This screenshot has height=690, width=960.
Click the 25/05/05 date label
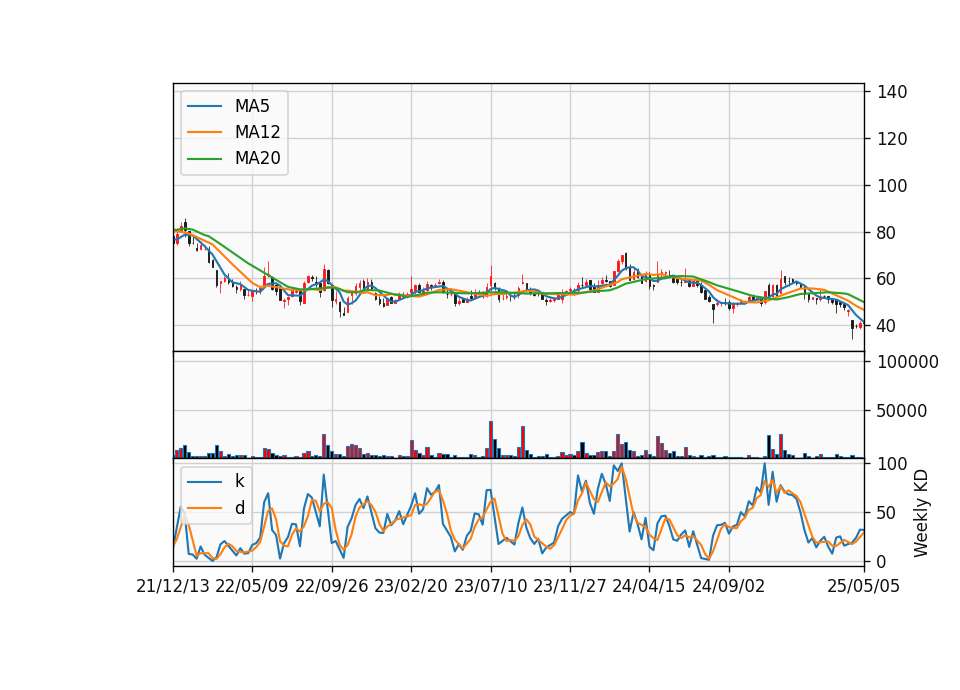click(864, 586)
